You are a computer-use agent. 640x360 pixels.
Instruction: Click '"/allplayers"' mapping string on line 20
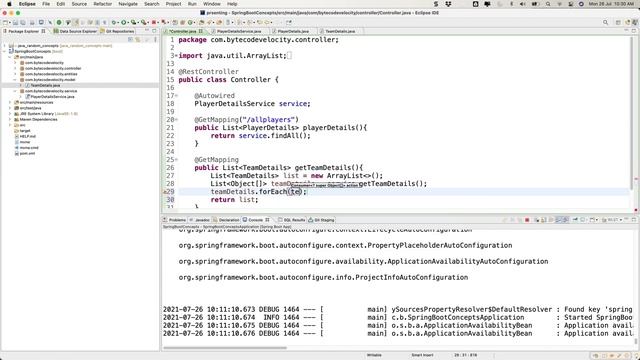pyautogui.click(x=269, y=120)
